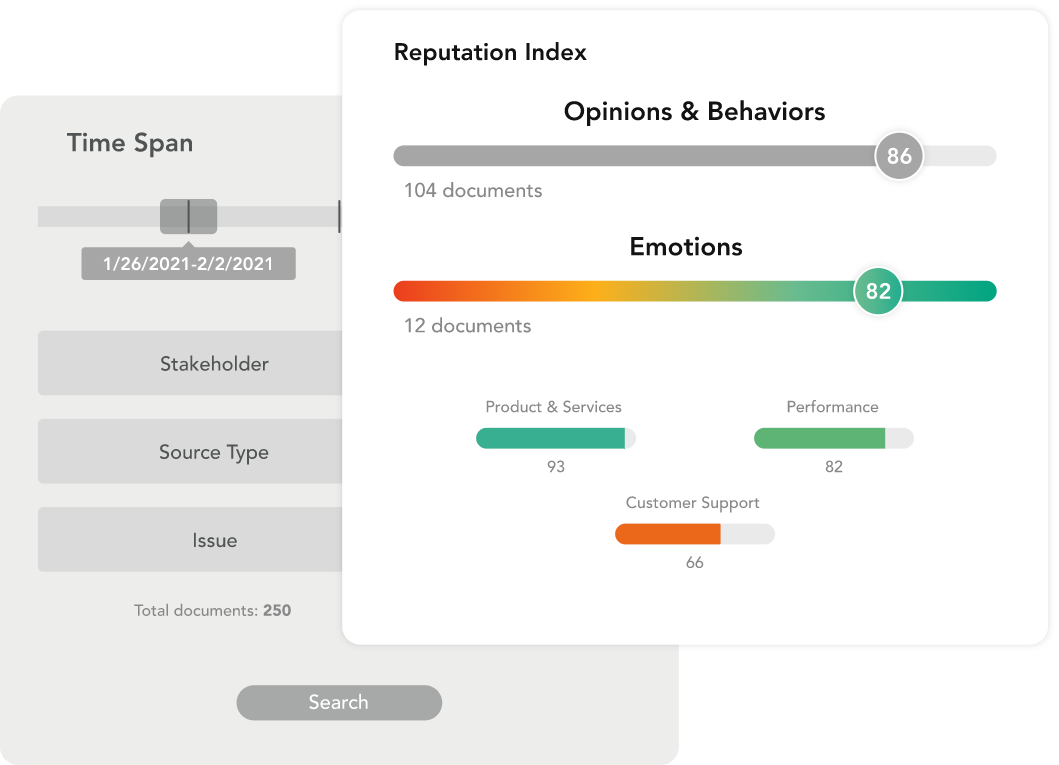
Task: Click the Performance progress bar
Action: [834, 438]
